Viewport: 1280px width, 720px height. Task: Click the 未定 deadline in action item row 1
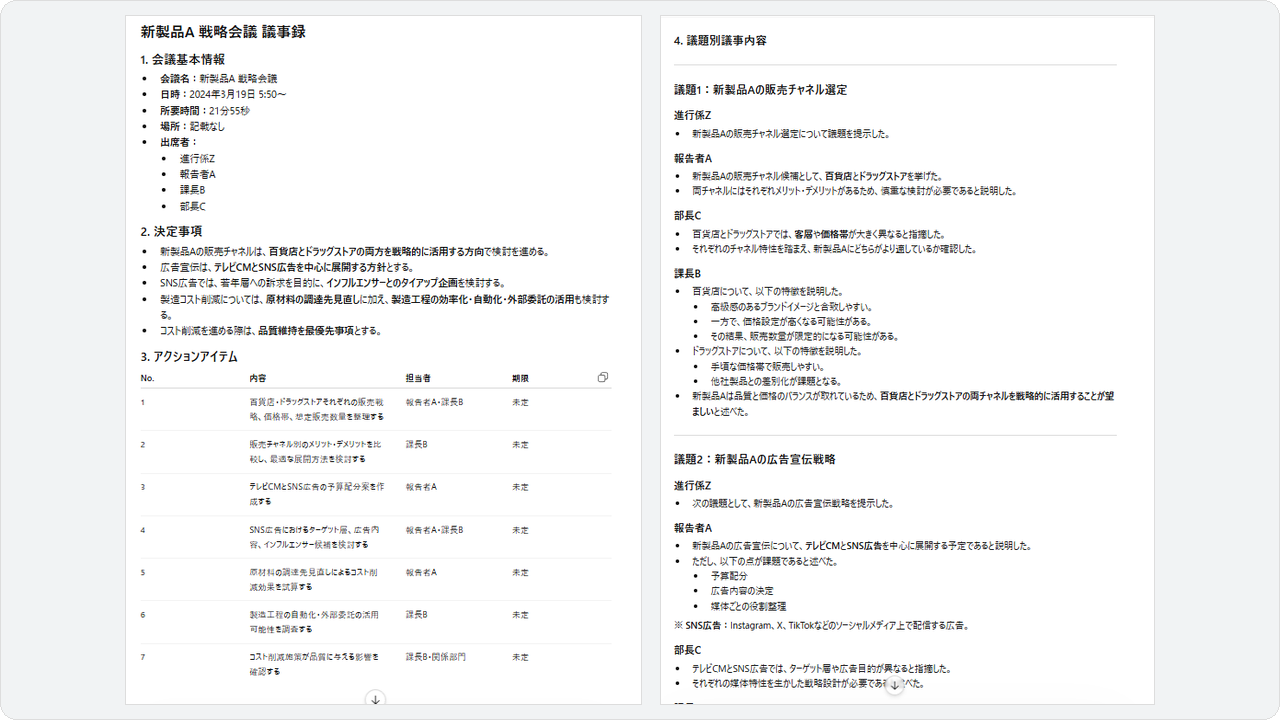(520, 402)
